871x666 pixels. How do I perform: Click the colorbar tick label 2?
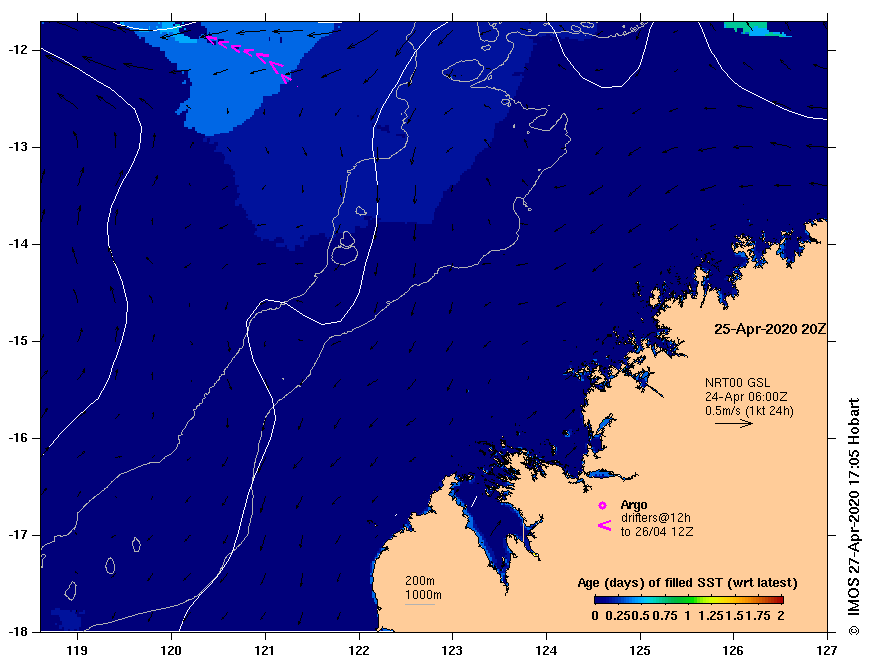click(780, 615)
